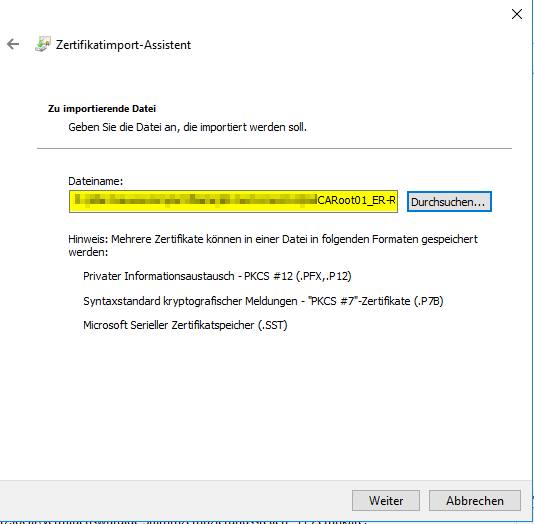Click the Dateiname label
The width and height of the screenshot is (534, 524).
[96, 181]
